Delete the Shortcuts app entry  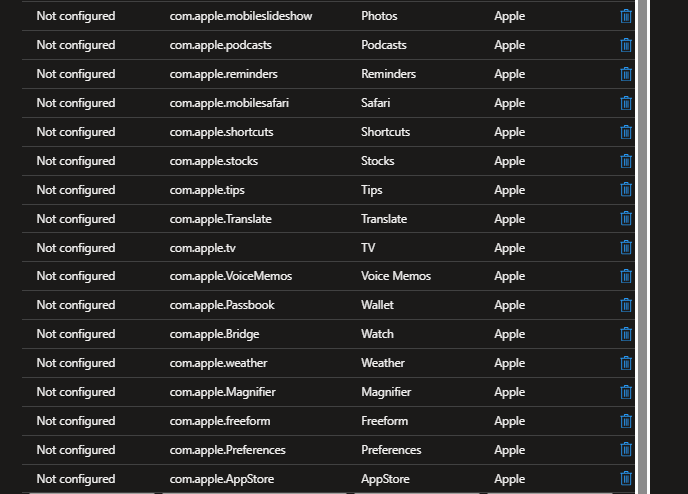click(x=626, y=132)
